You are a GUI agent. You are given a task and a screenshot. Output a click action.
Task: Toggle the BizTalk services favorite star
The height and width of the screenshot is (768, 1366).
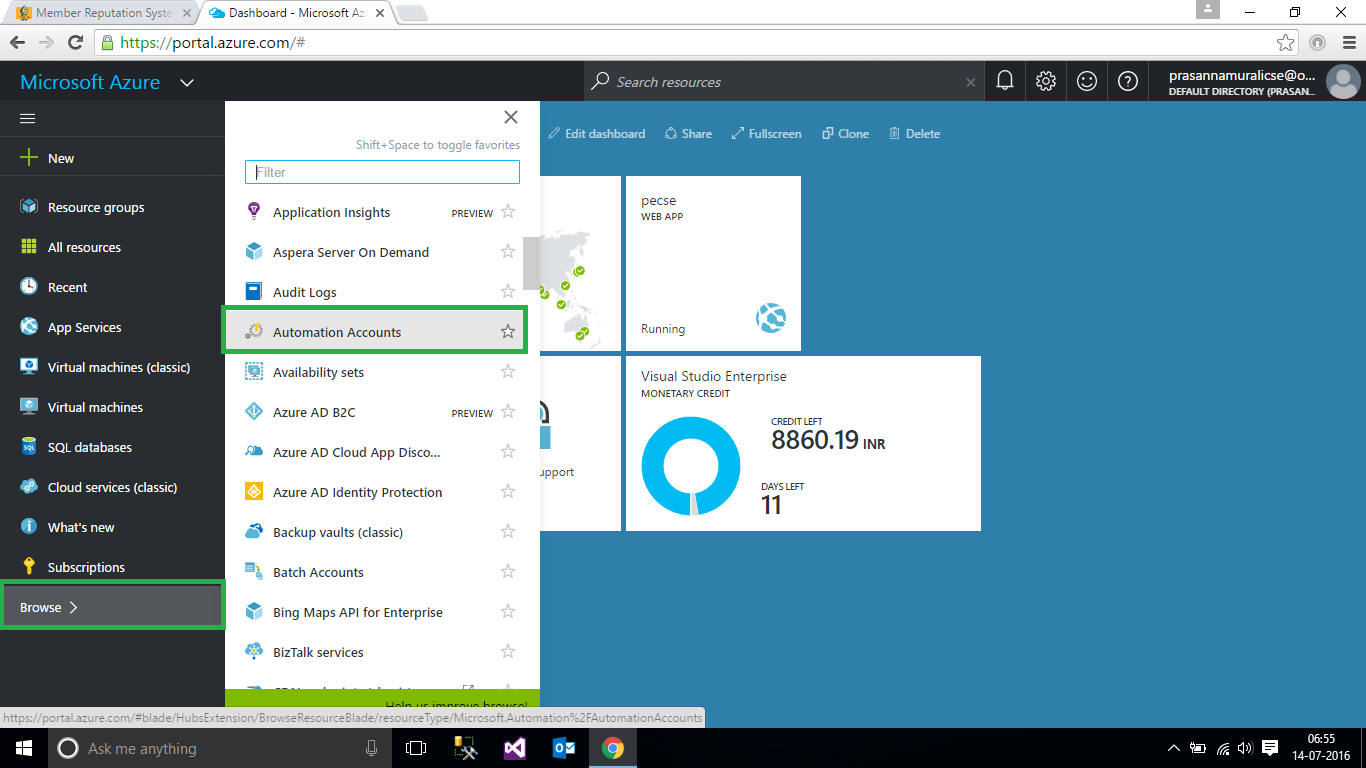pos(508,652)
